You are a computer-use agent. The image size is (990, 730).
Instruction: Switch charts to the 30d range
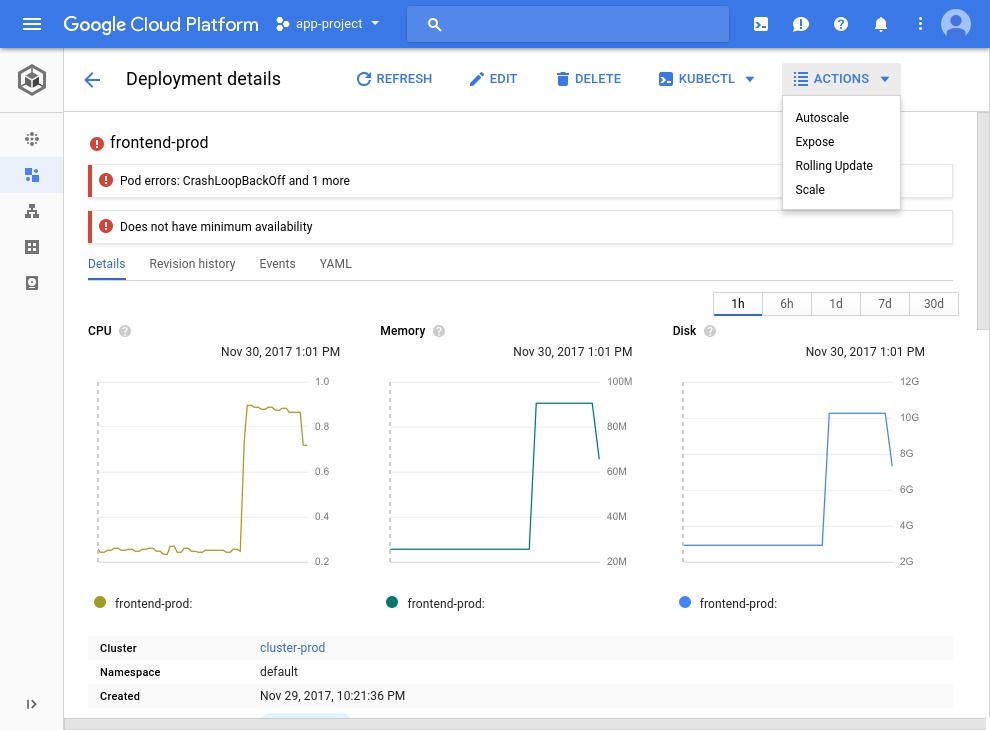pos(933,303)
